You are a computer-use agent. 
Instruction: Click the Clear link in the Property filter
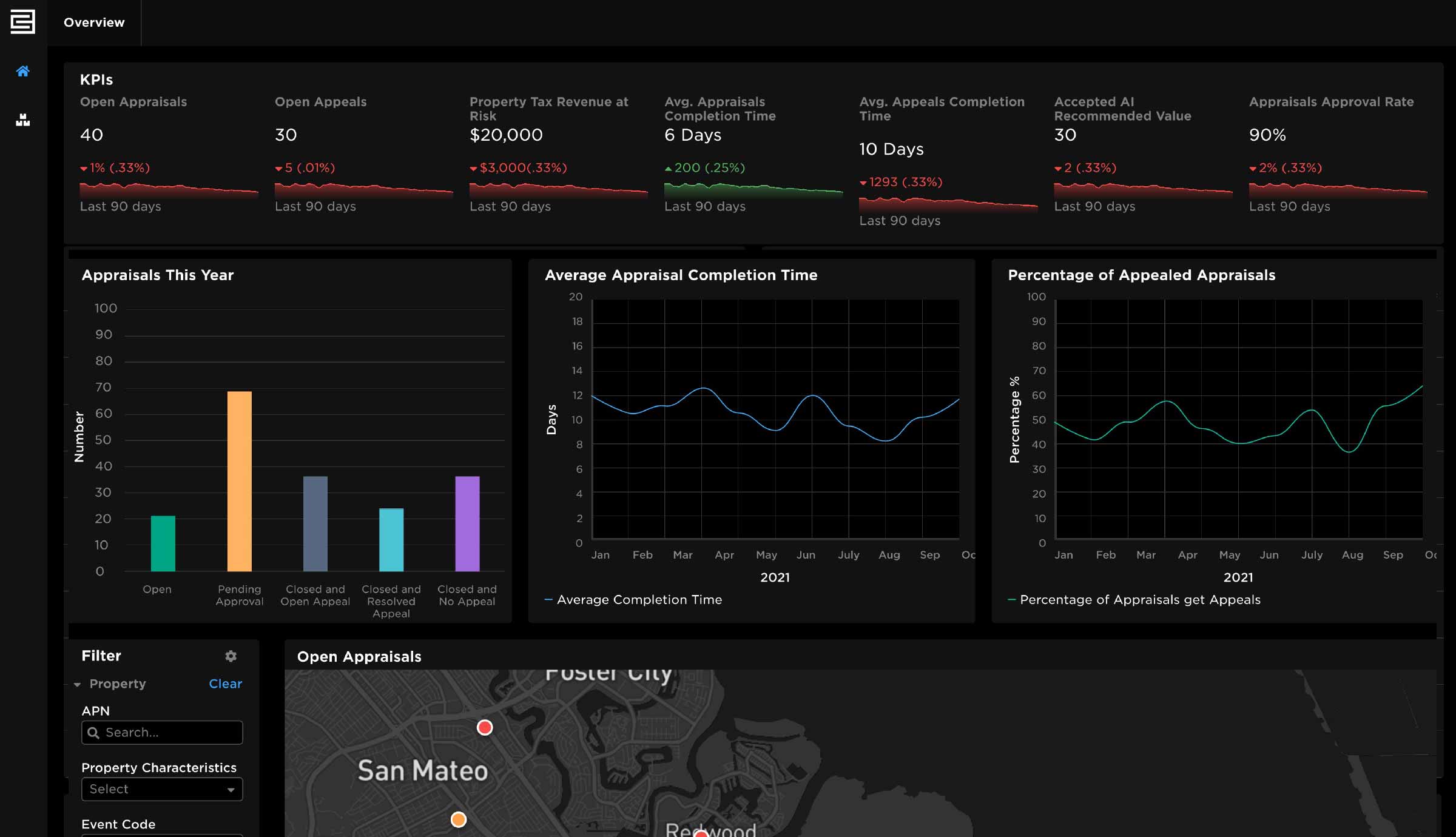pos(225,684)
